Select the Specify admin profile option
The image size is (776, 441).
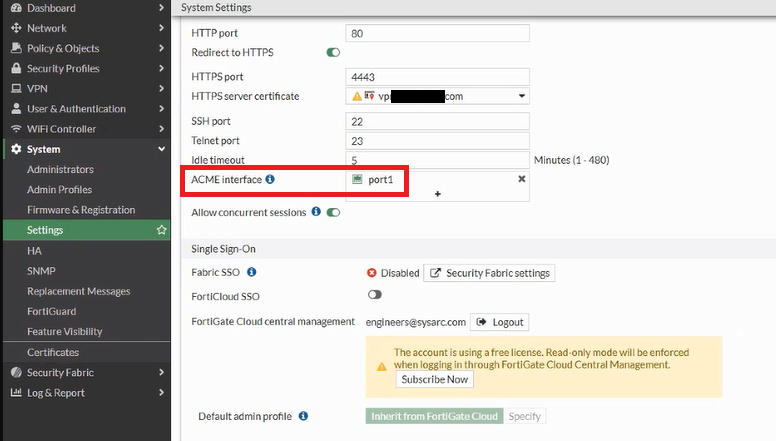click(525, 416)
